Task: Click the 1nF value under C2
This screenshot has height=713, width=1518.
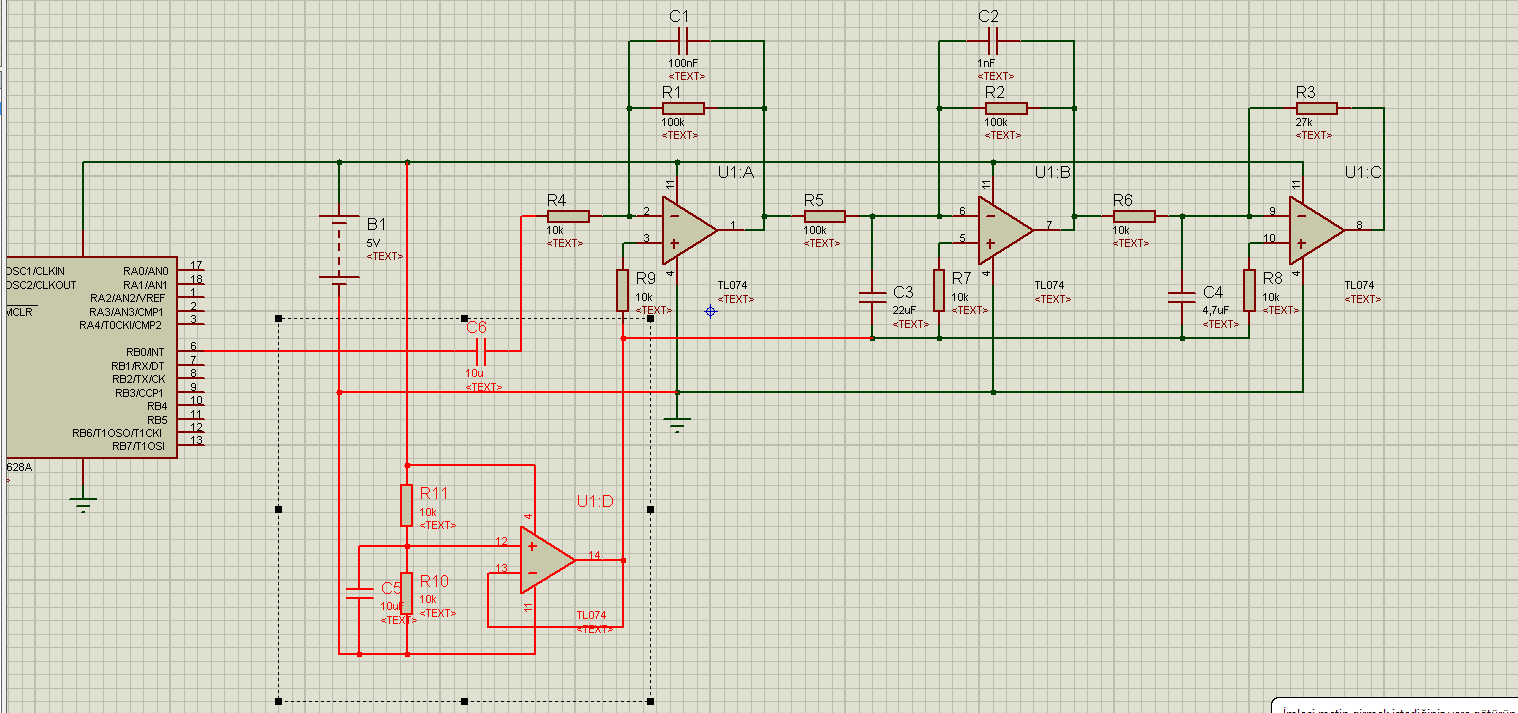Action: 987,63
